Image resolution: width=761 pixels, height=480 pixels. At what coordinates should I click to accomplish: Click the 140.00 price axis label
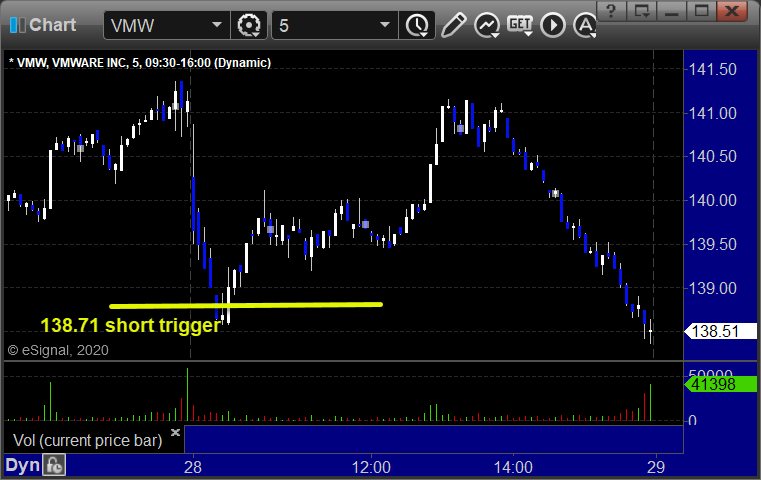pyautogui.click(x=713, y=200)
